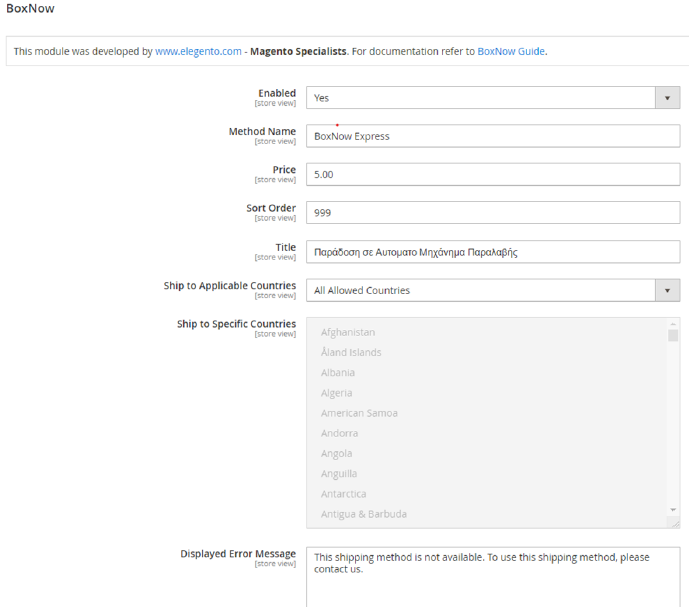Select Algeria in the countries list
The height and width of the screenshot is (607, 689).
[336, 393]
